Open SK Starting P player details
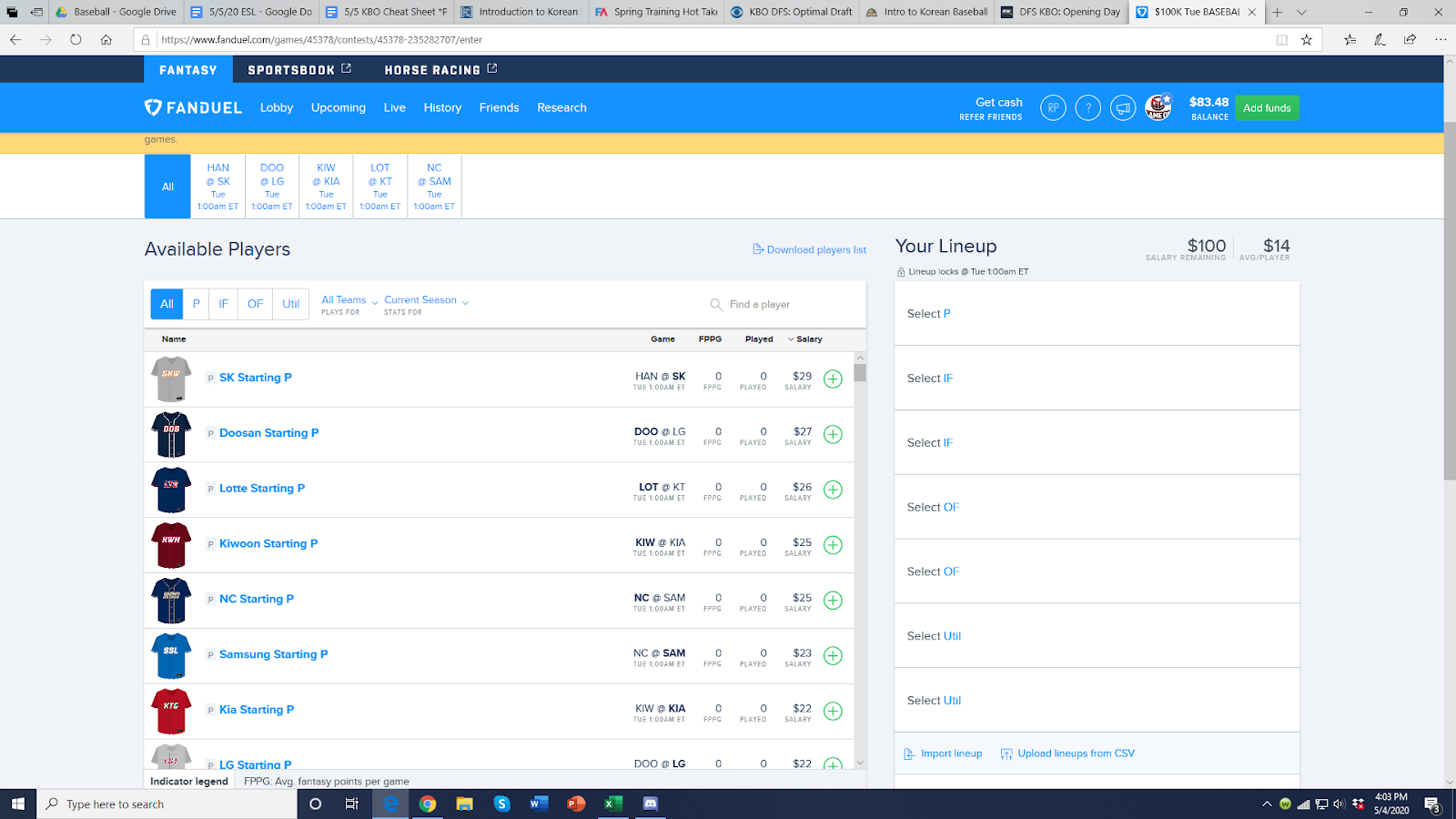 [x=256, y=378]
